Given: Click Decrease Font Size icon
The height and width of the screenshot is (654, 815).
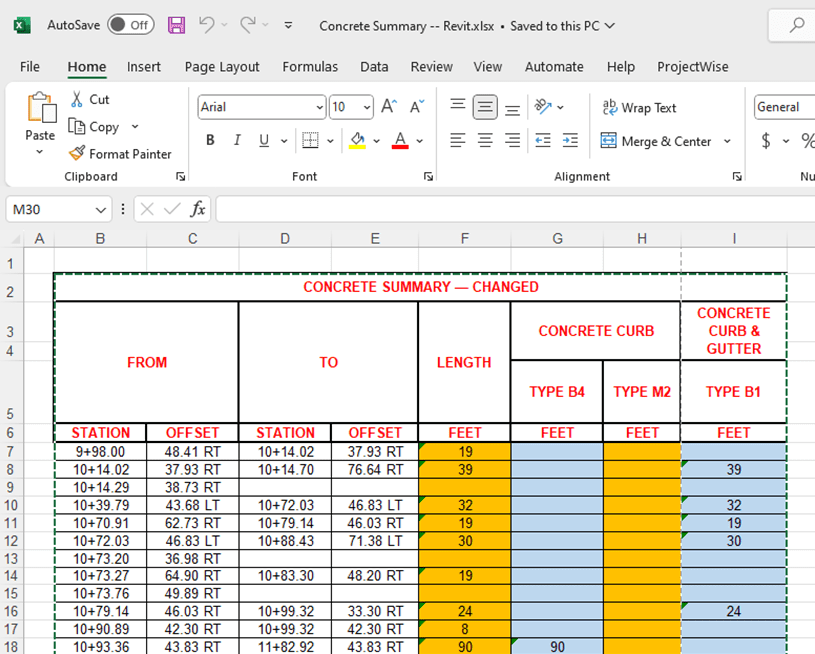Looking at the screenshot, I should 417,107.
